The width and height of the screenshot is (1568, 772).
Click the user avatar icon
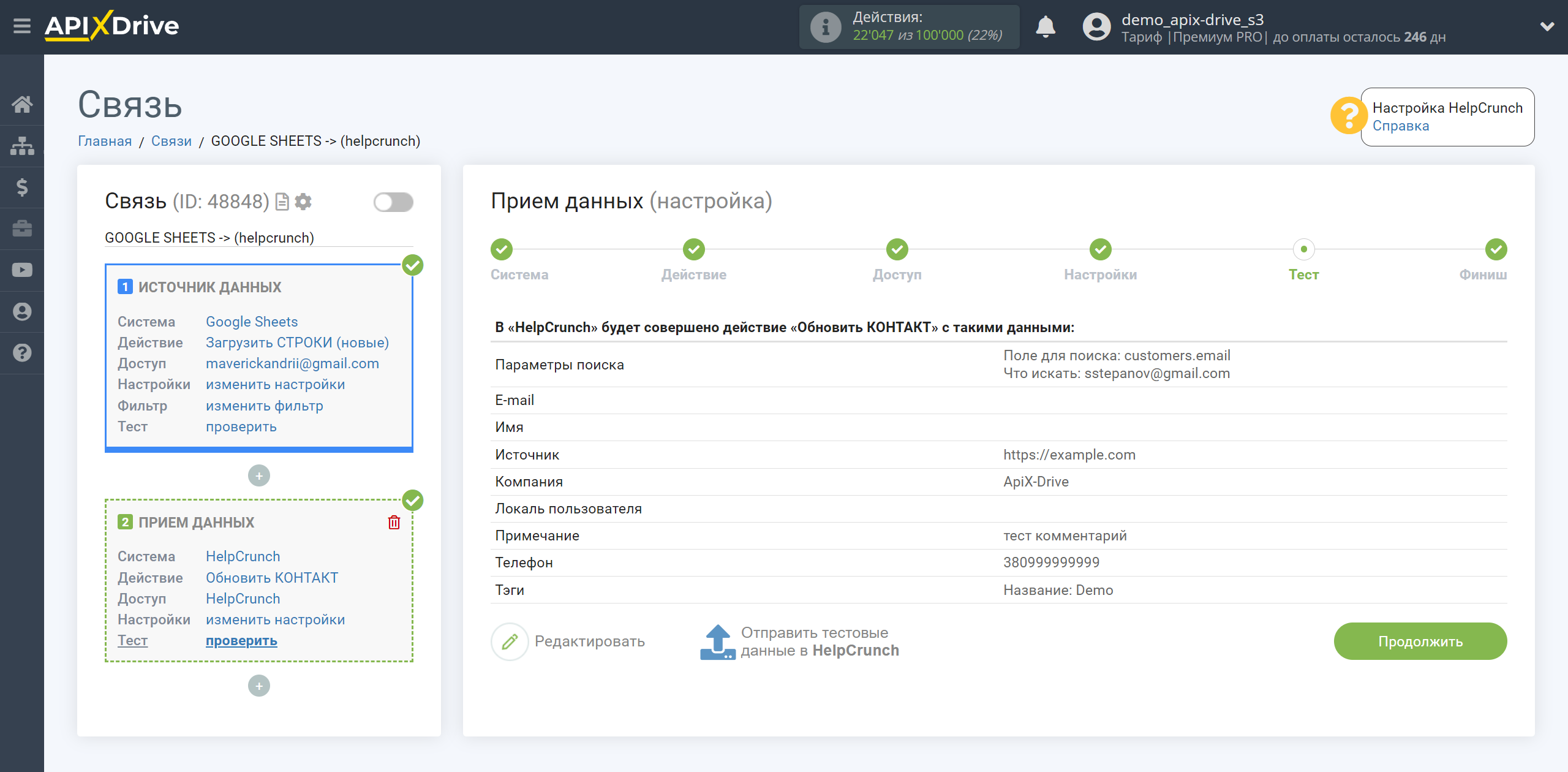[1096, 27]
